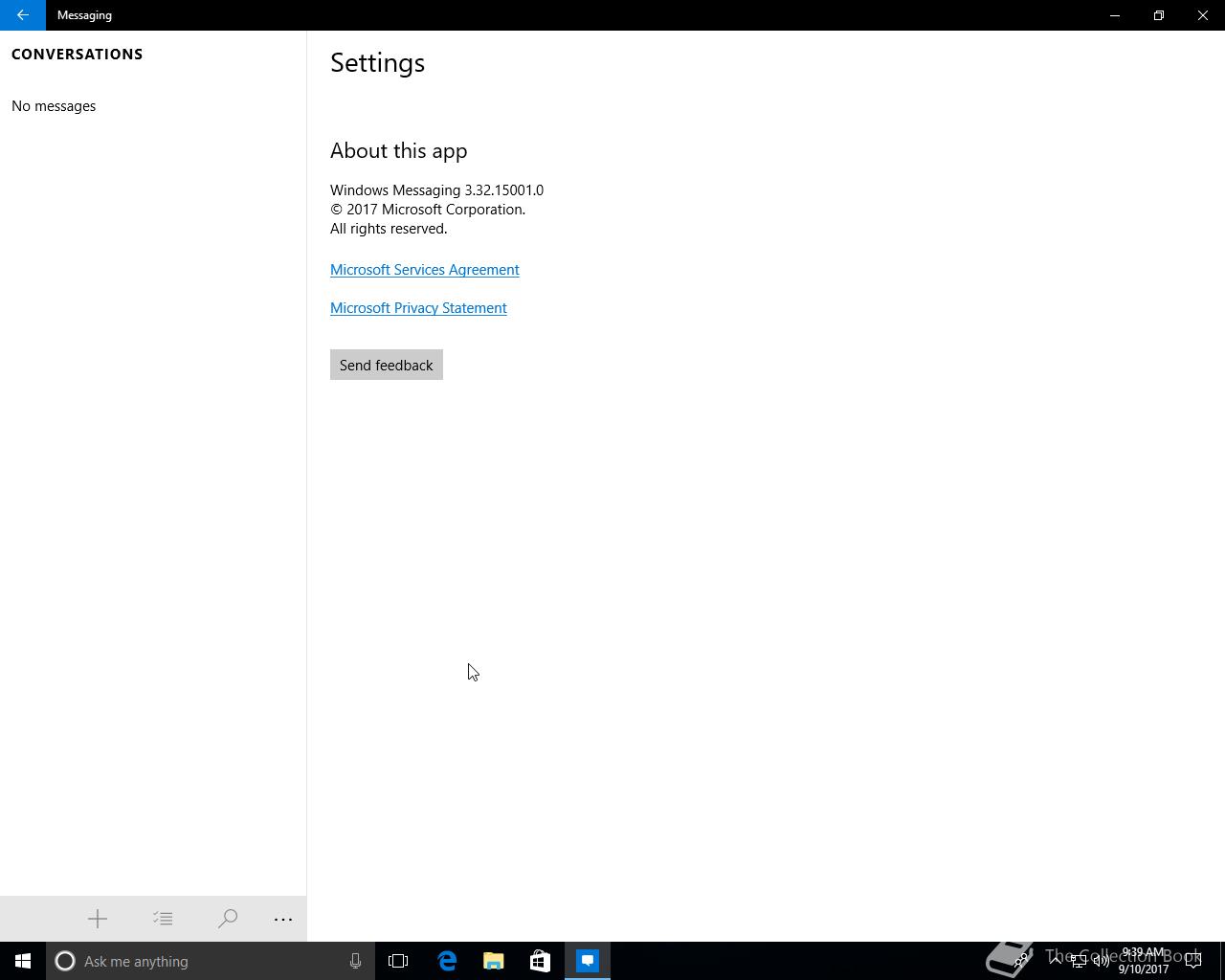Select the Windows Messaging version text
The image size is (1225, 980).
436,190
